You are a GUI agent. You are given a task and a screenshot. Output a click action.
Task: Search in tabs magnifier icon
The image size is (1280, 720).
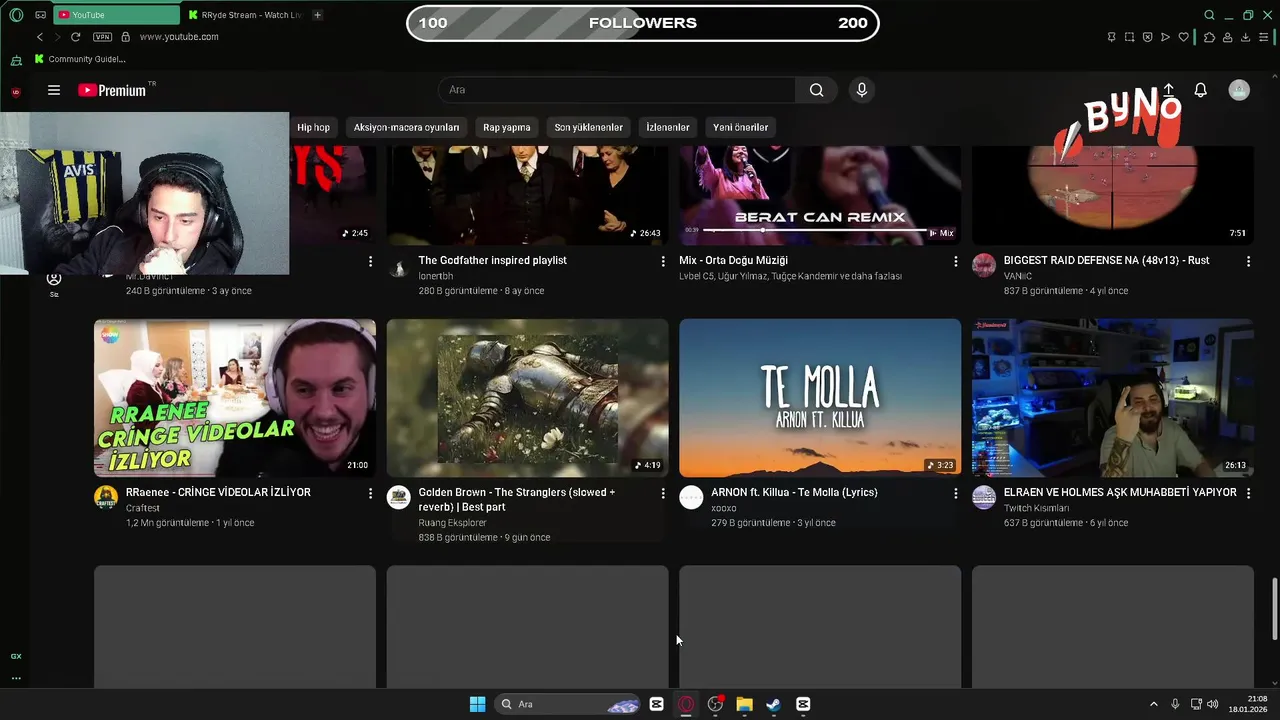tap(1209, 15)
